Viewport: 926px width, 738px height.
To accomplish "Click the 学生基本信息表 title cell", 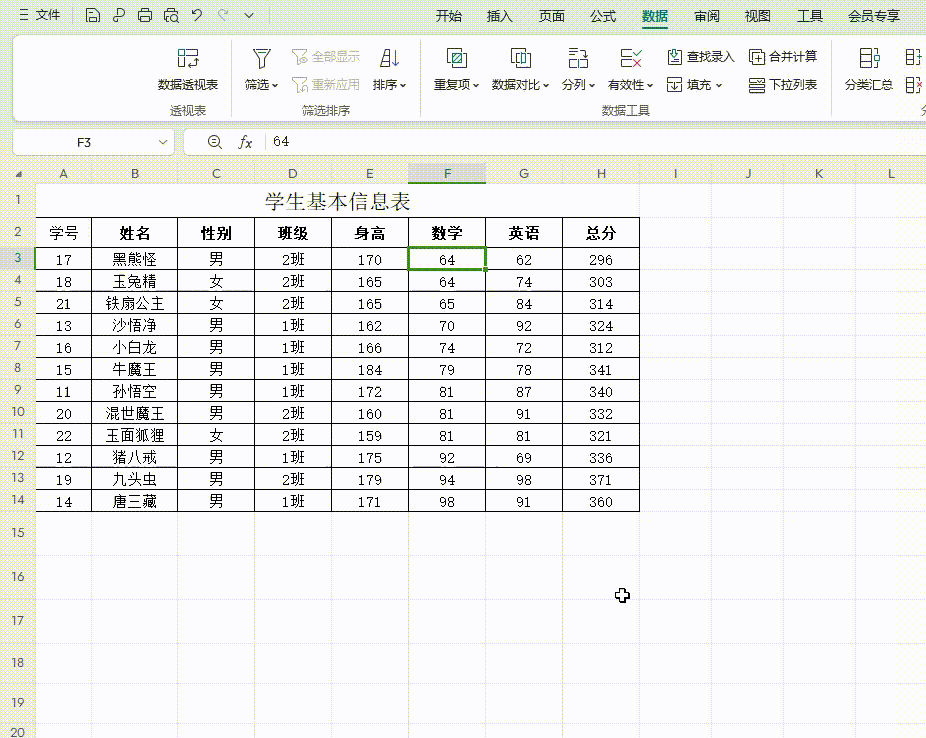I will point(337,201).
